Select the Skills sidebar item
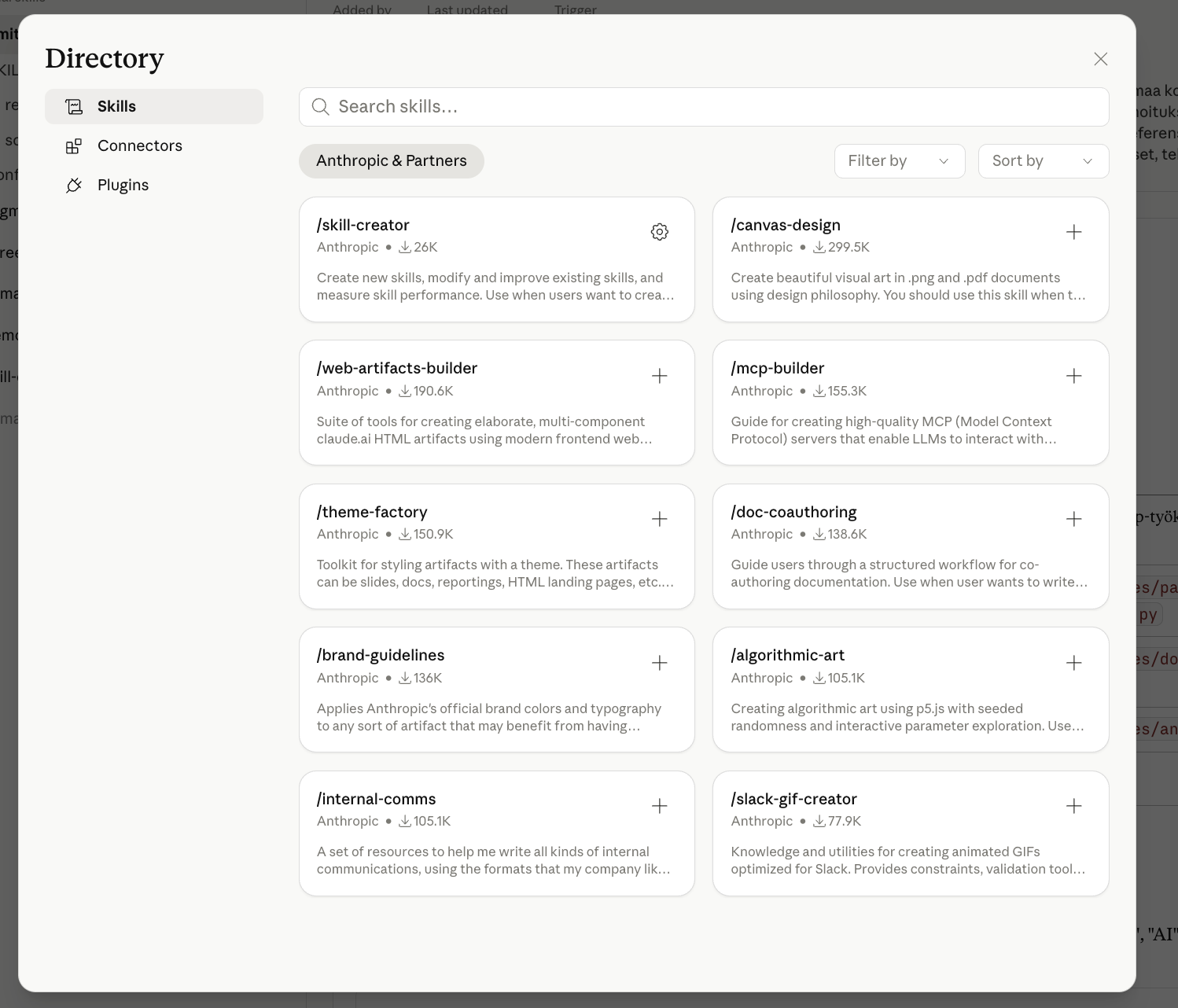Image resolution: width=1178 pixels, height=1008 pixels. pos(116,106)
